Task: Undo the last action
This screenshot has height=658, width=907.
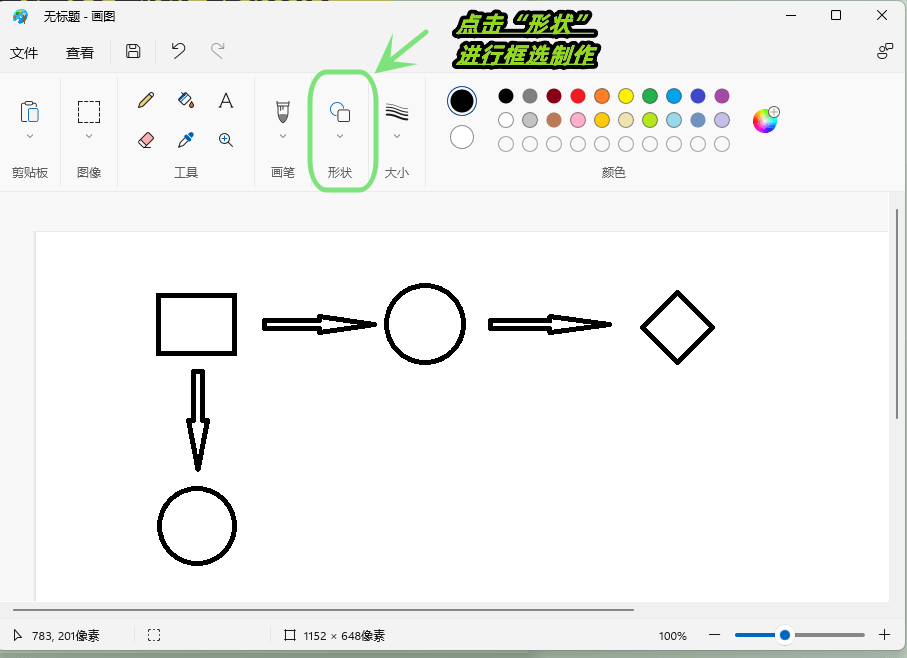Action: click(x=178, y=51)
